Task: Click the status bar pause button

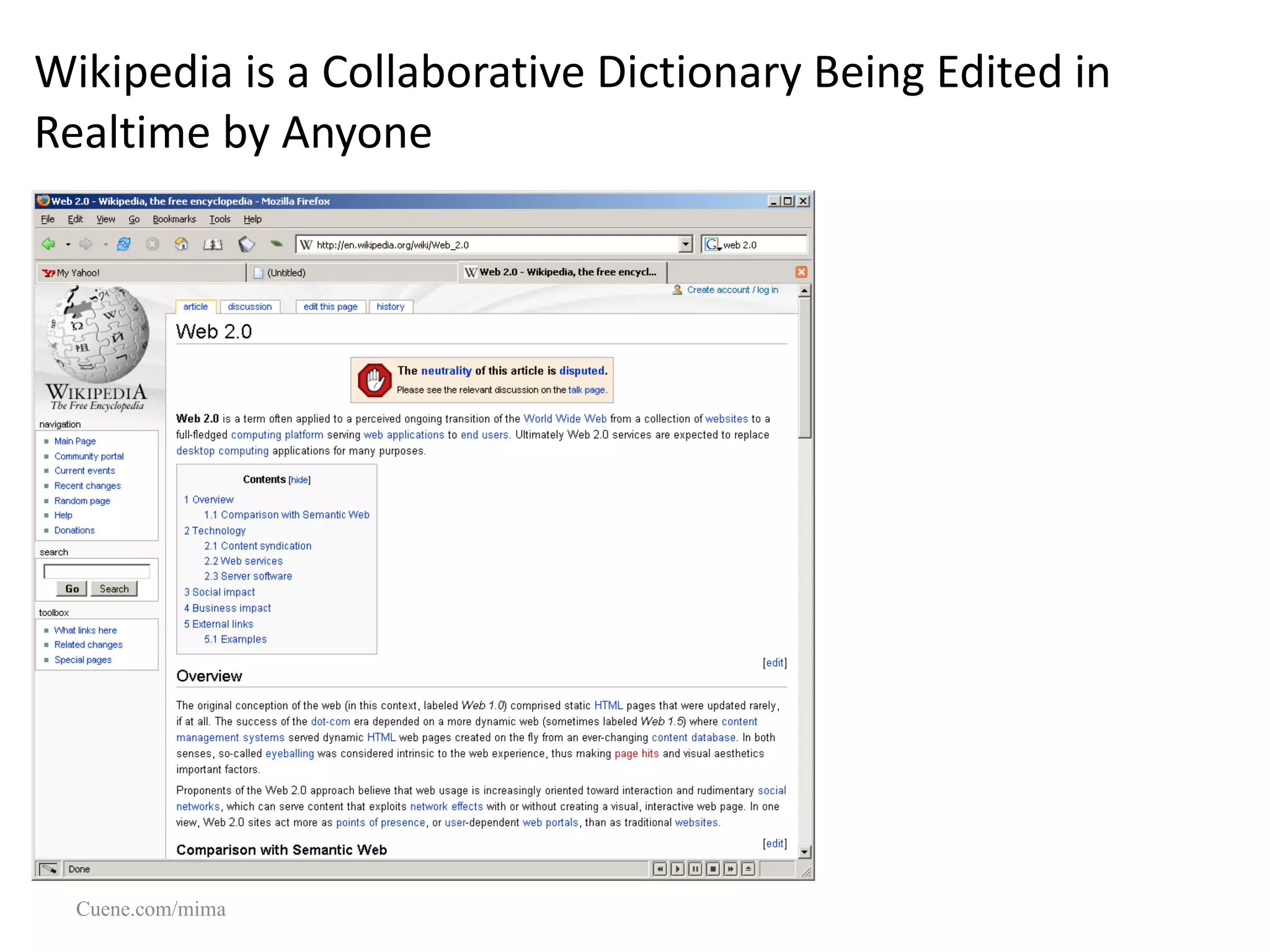Action: tap(695, 869)
